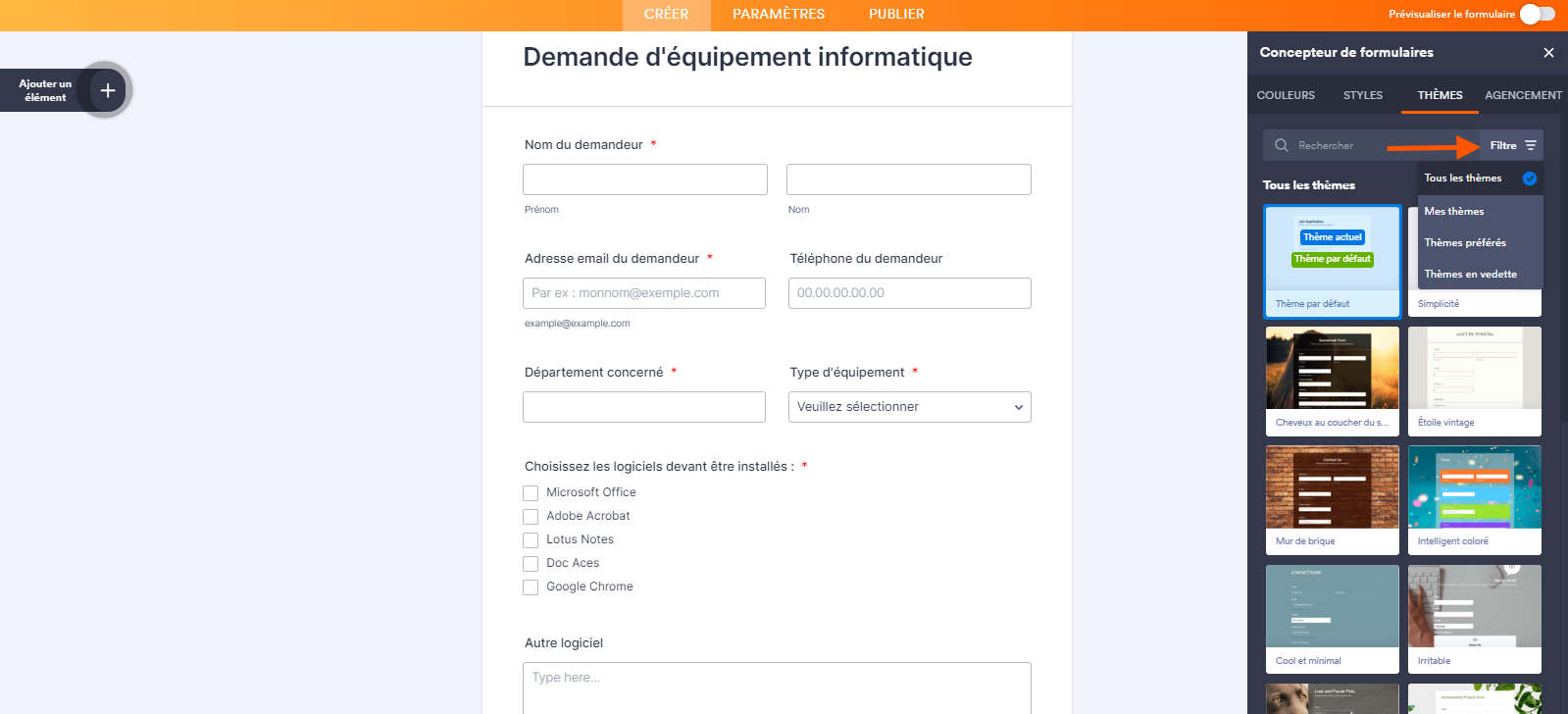The image size is (1568, 714).
Task: Click the Simplicité theme label
Action: [x=1439, y=304]
